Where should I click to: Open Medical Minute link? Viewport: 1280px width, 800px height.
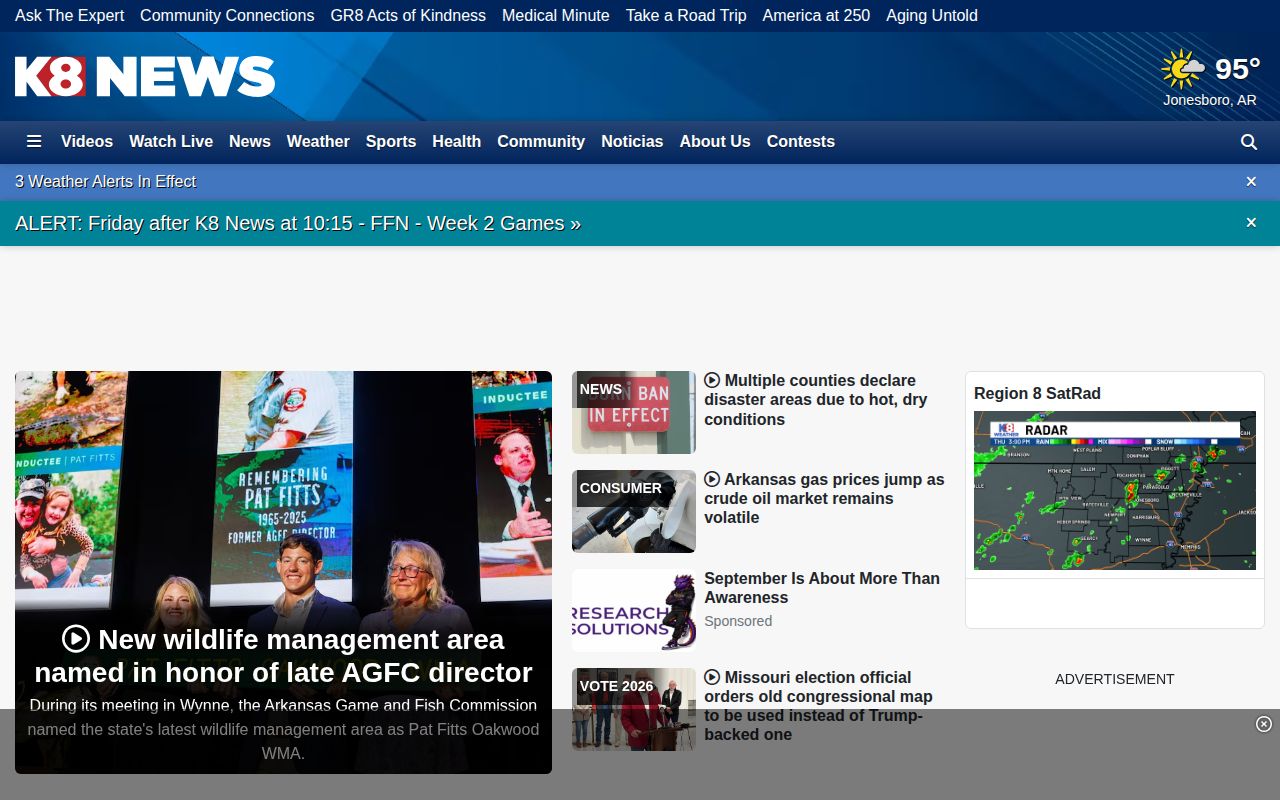(556, 16)
